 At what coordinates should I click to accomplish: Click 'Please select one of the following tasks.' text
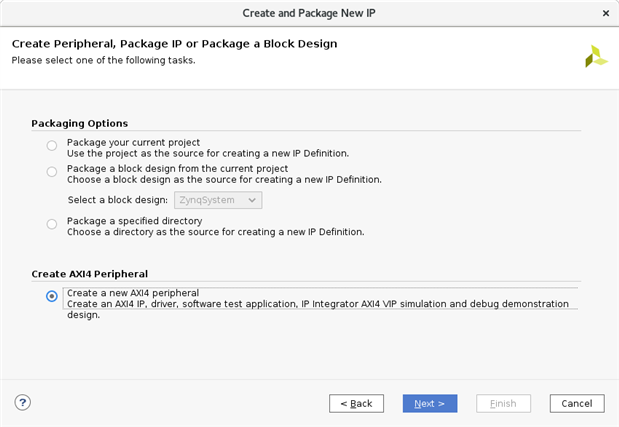pos(103,60)
